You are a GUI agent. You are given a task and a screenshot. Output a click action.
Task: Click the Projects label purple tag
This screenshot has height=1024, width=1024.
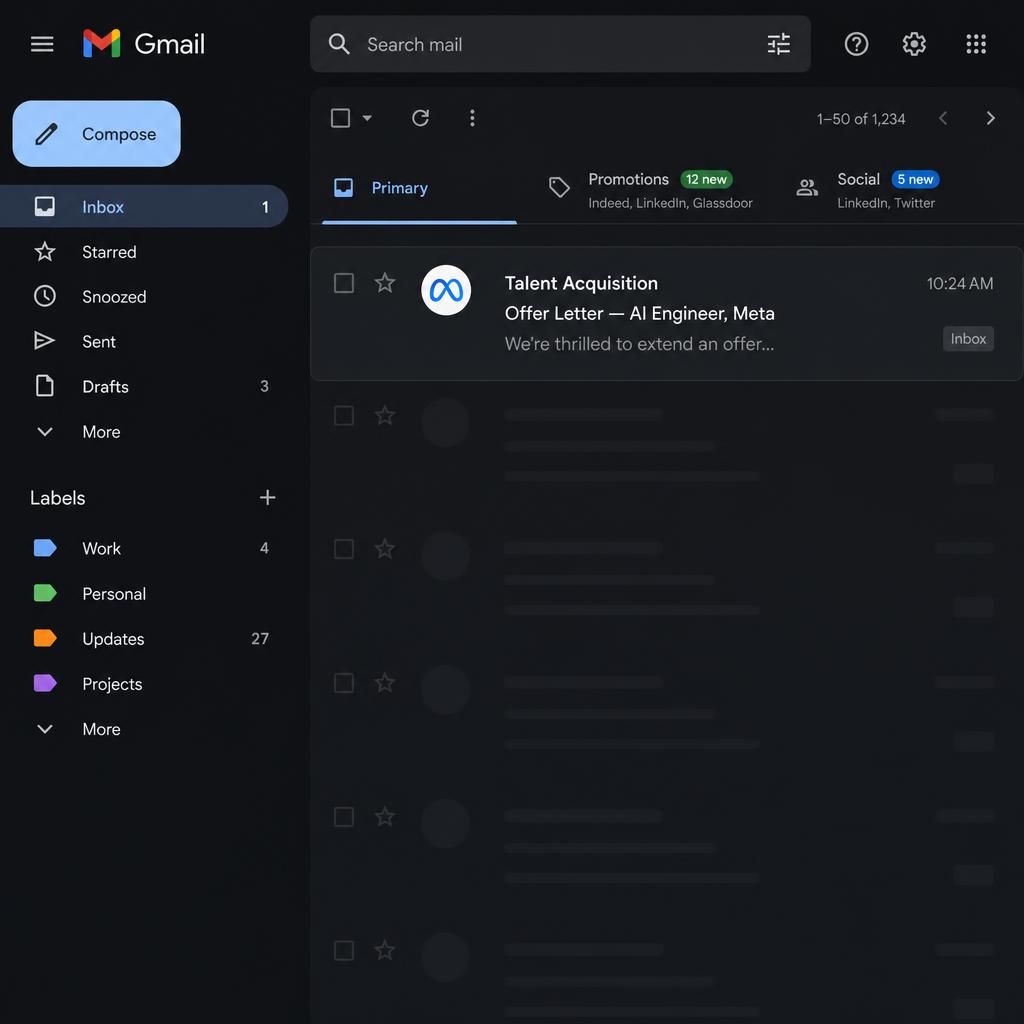[45, 683]
